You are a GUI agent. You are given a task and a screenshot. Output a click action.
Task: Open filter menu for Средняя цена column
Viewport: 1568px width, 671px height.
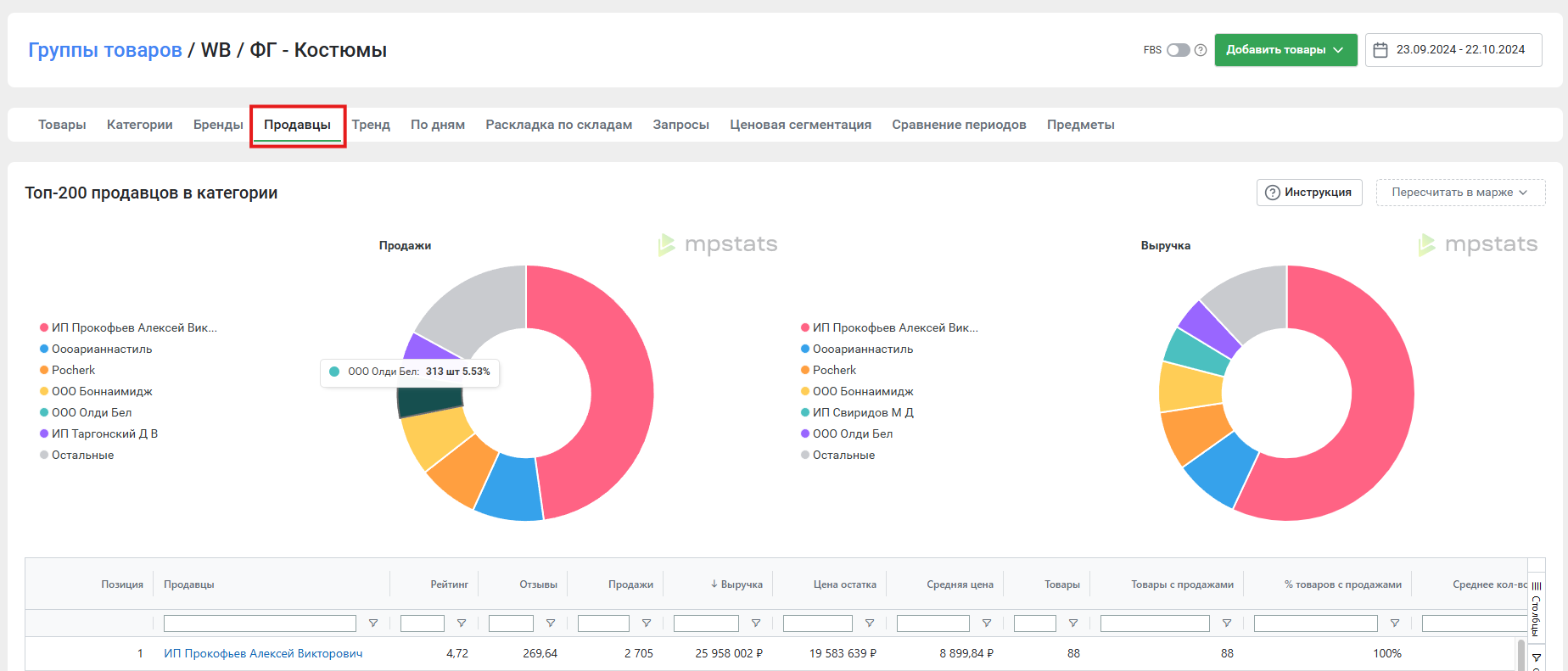tap(986, 623)
